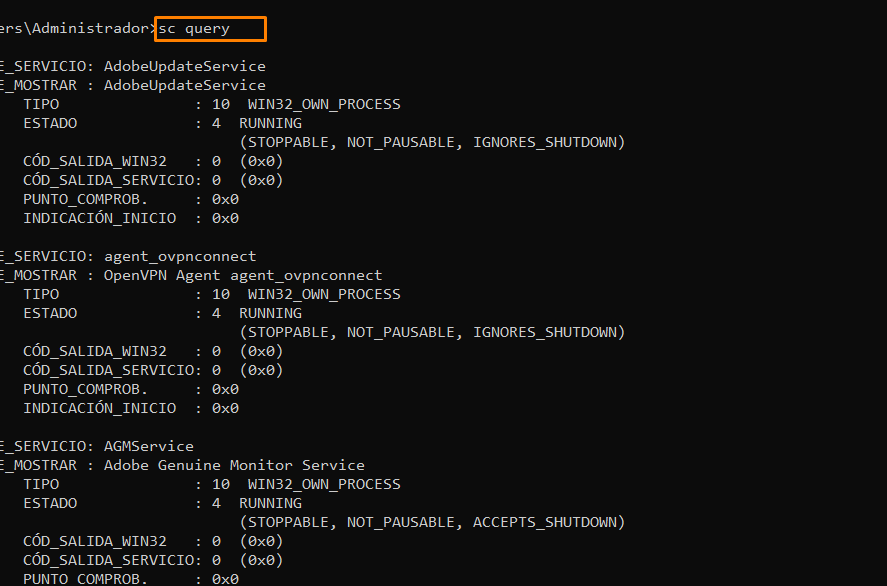887x586 pixels.
Task: Click the agent_ovpnconnect service name
Action: pos(180,256)
